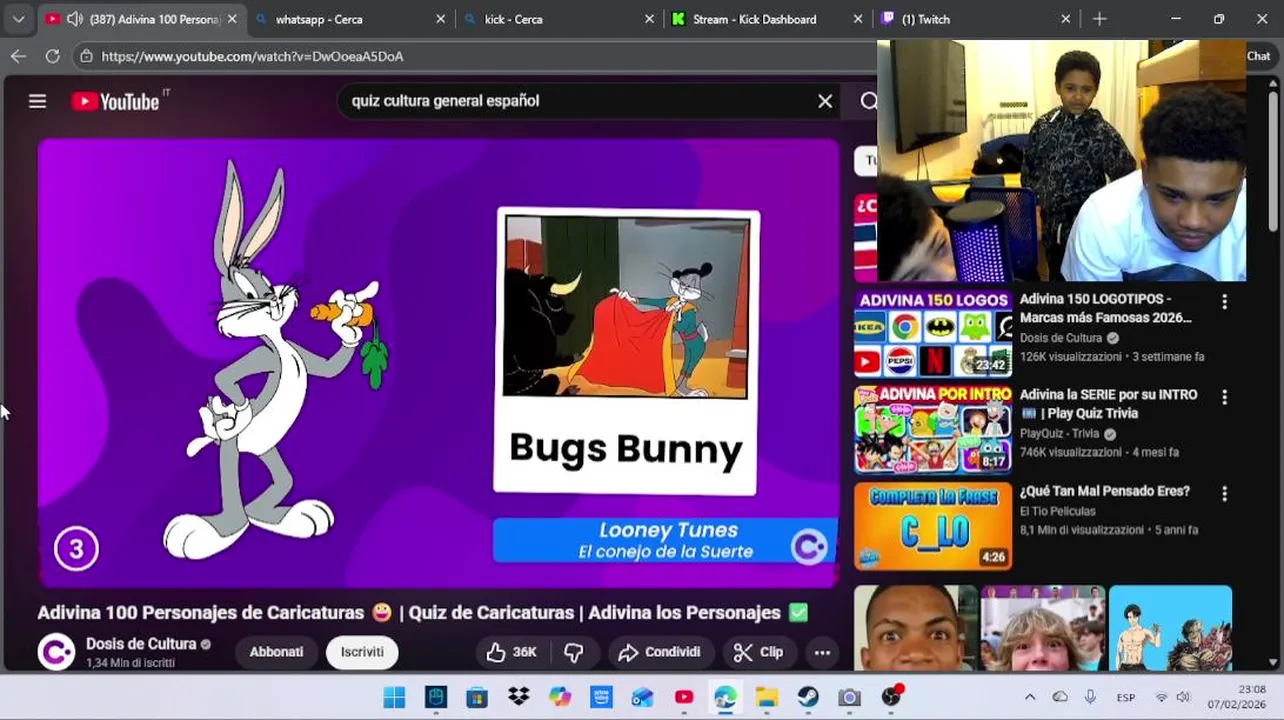Switch to the (1) Twitch tab
Viewport: 1284px width, 720px height.
[x=976, y=19]
